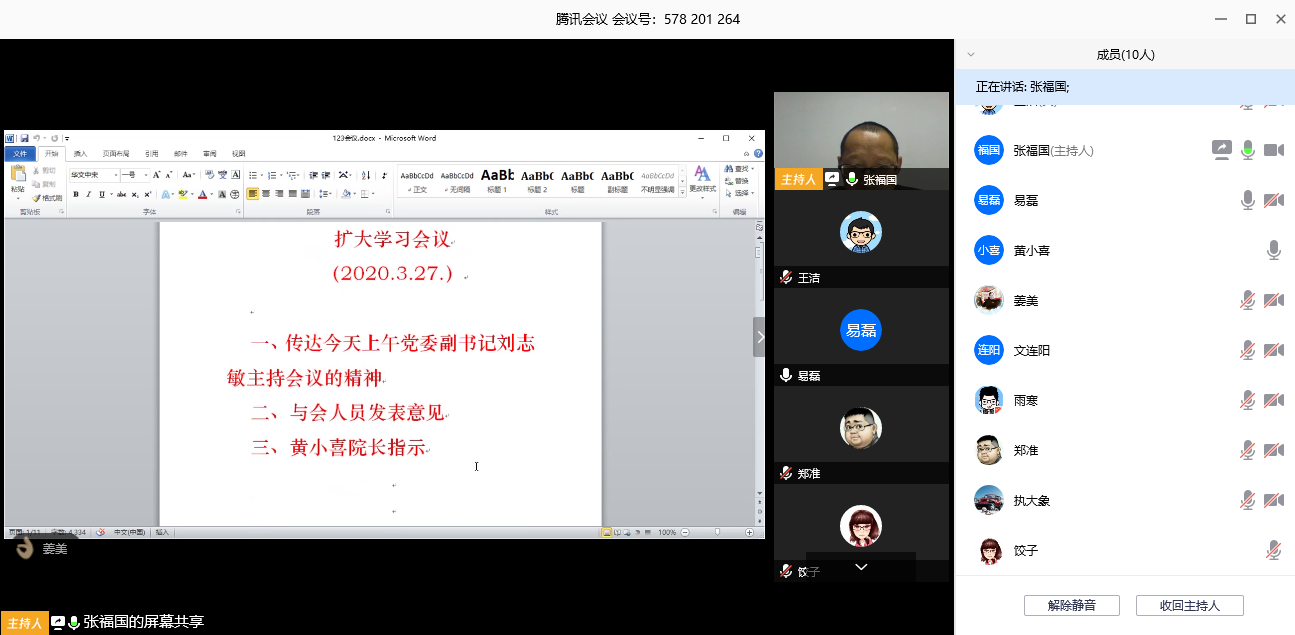Click the font color button in Word

tap(202, 194)
